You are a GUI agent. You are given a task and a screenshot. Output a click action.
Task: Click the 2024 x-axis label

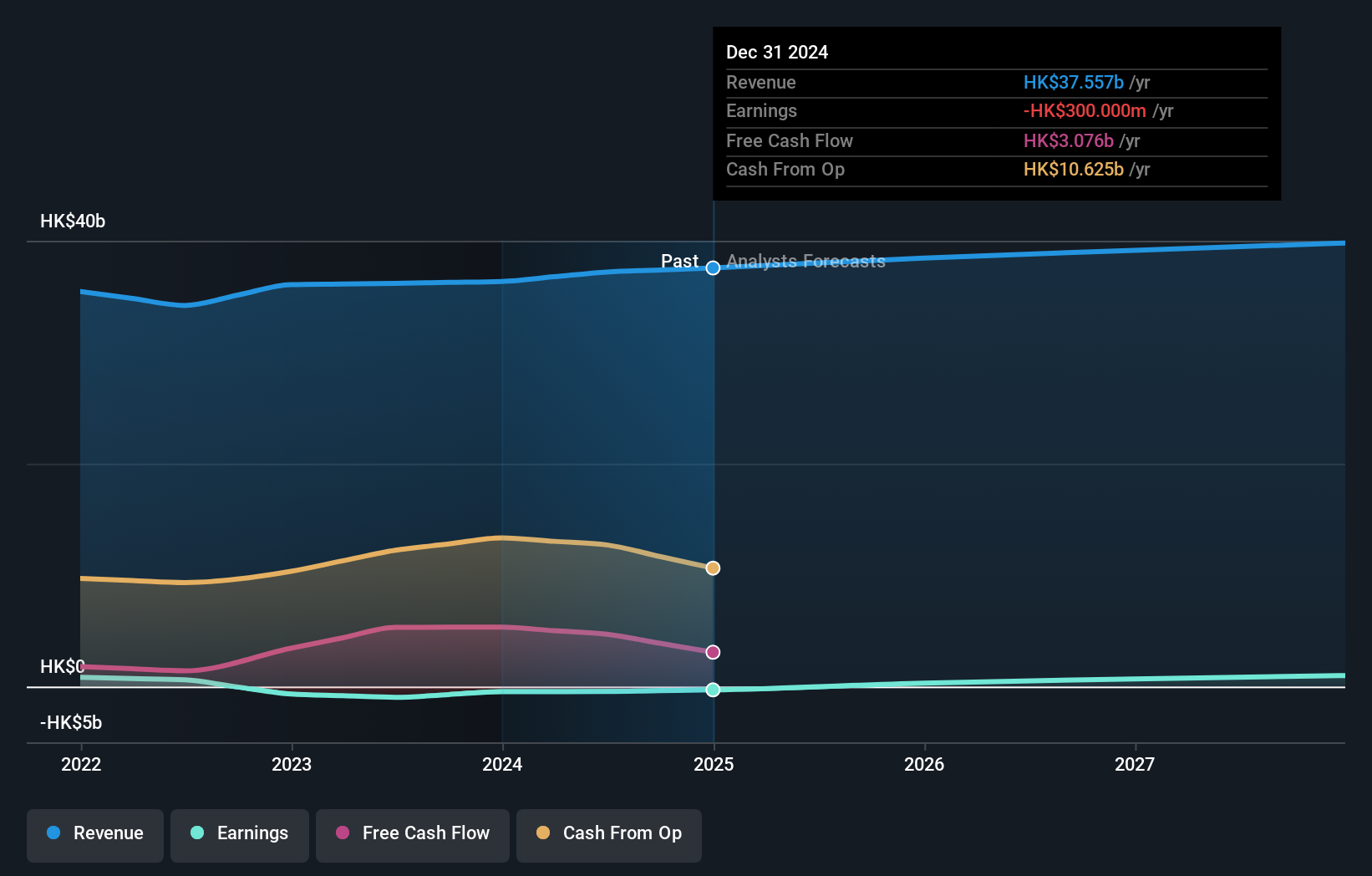pyautogui.click(x=502, y=764)
